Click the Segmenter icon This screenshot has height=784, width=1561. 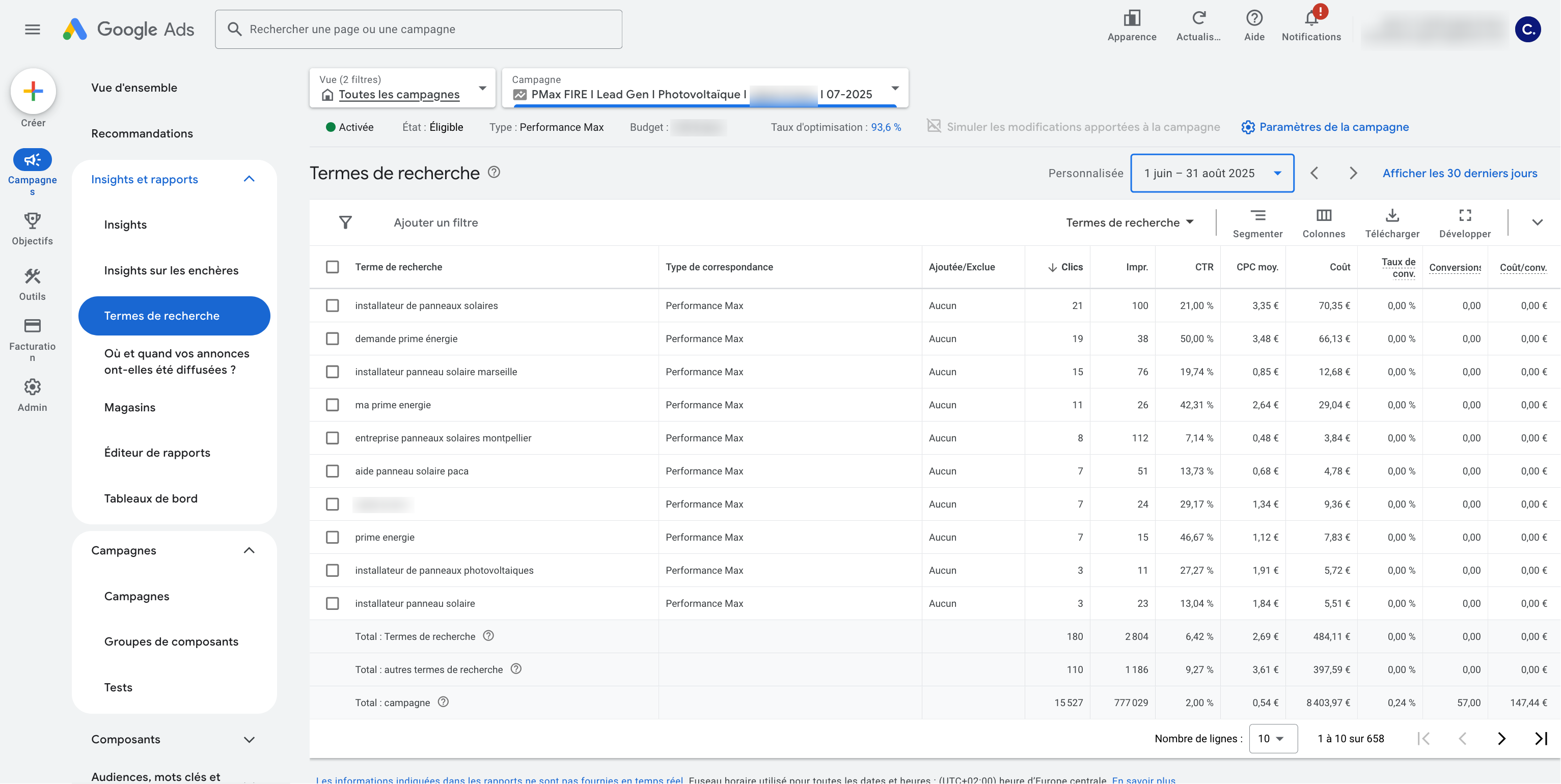(x=1257, y=216)
